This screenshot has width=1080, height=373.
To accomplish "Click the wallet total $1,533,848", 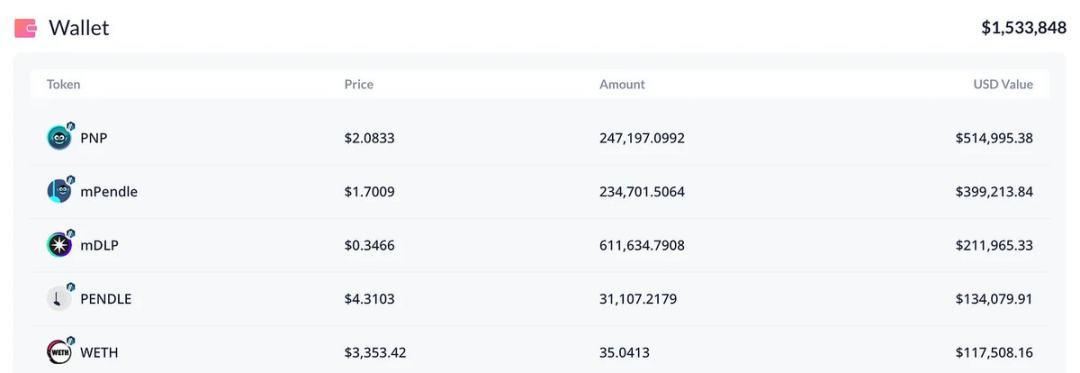I will [1024, 28].
